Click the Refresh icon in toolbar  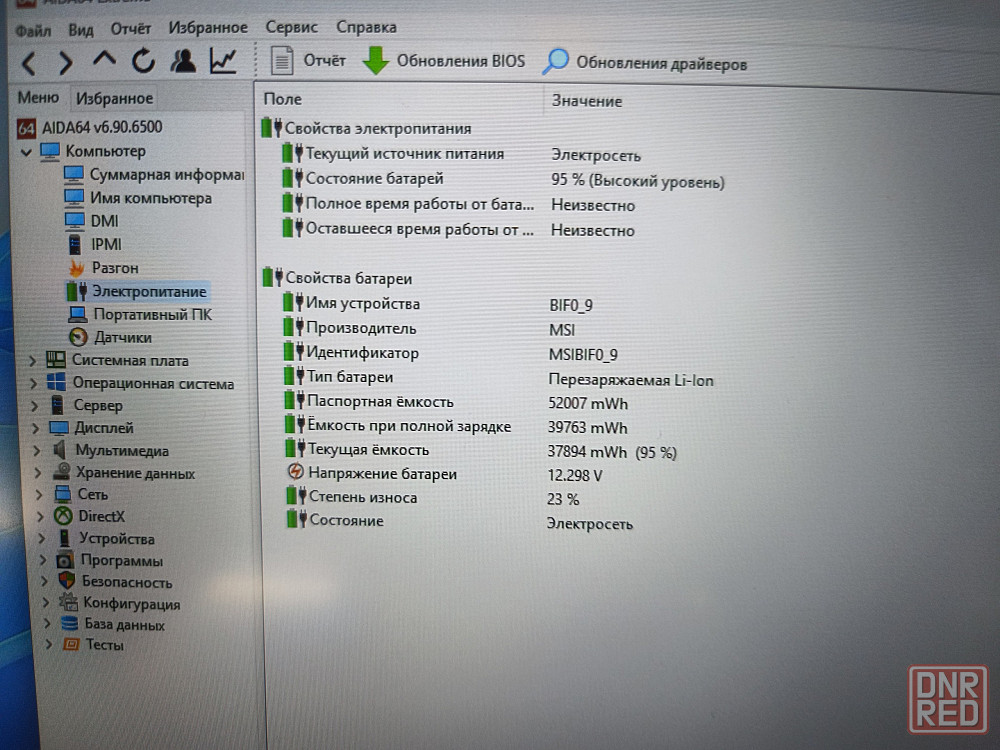143,62
